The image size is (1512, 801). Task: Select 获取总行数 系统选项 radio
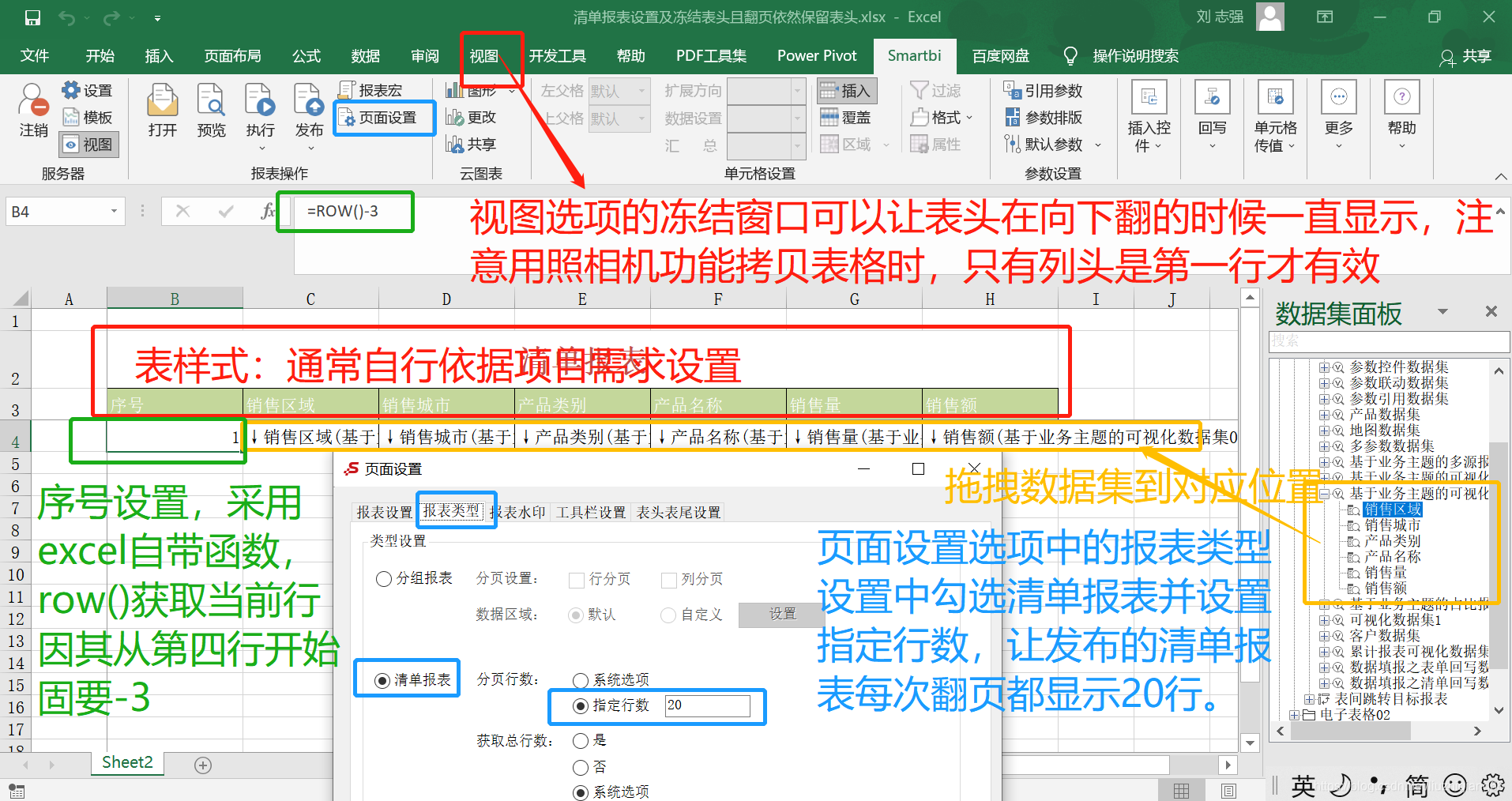pyautogui.click(x=581, y=792)
